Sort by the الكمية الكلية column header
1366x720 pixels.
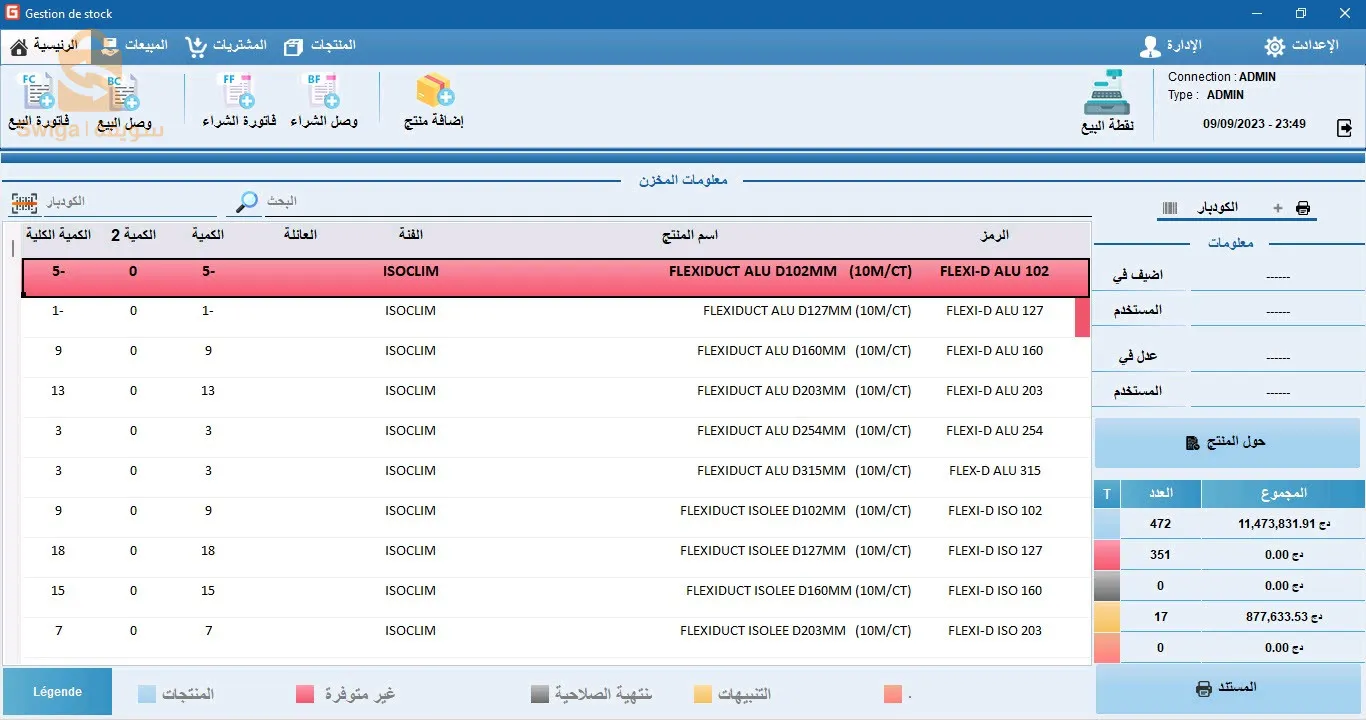(x=58, y=235)
